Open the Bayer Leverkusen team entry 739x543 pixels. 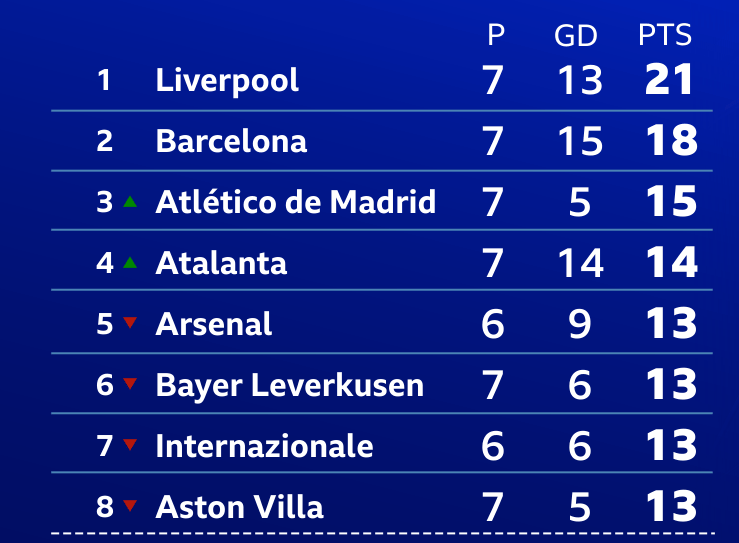tap(289, 385)
